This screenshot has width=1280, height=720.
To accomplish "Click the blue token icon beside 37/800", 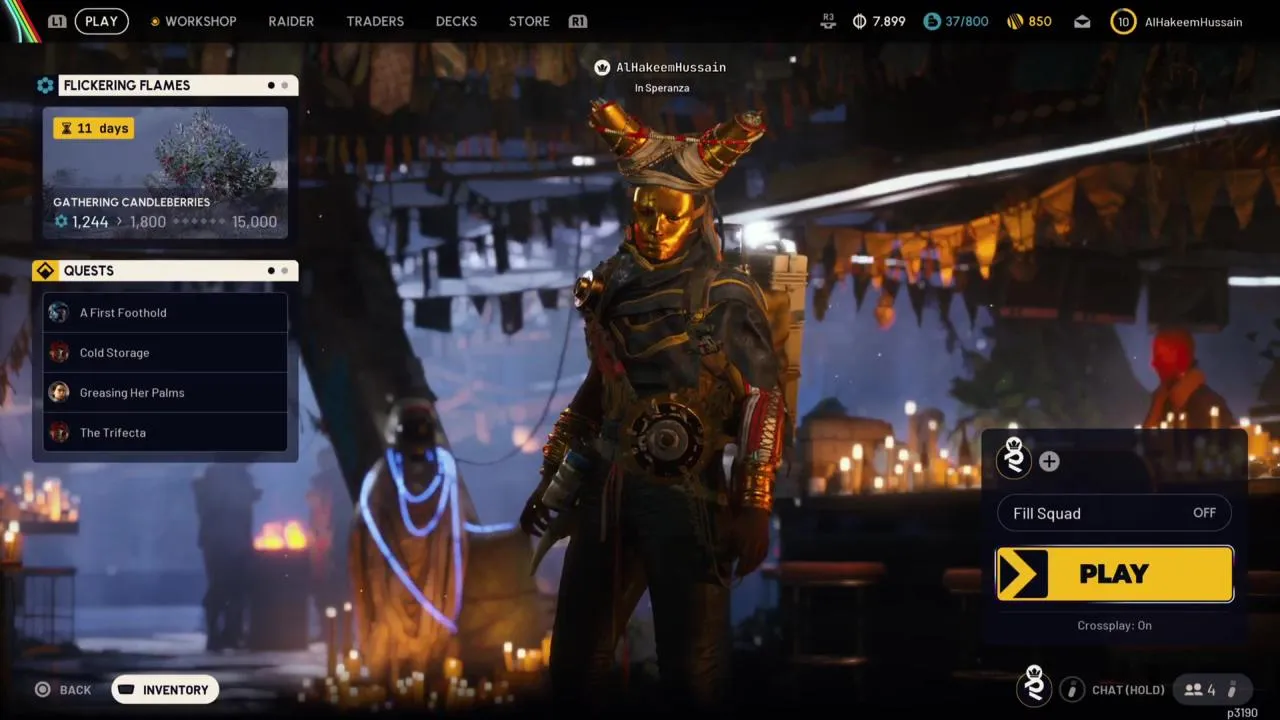I will [932, 21].
